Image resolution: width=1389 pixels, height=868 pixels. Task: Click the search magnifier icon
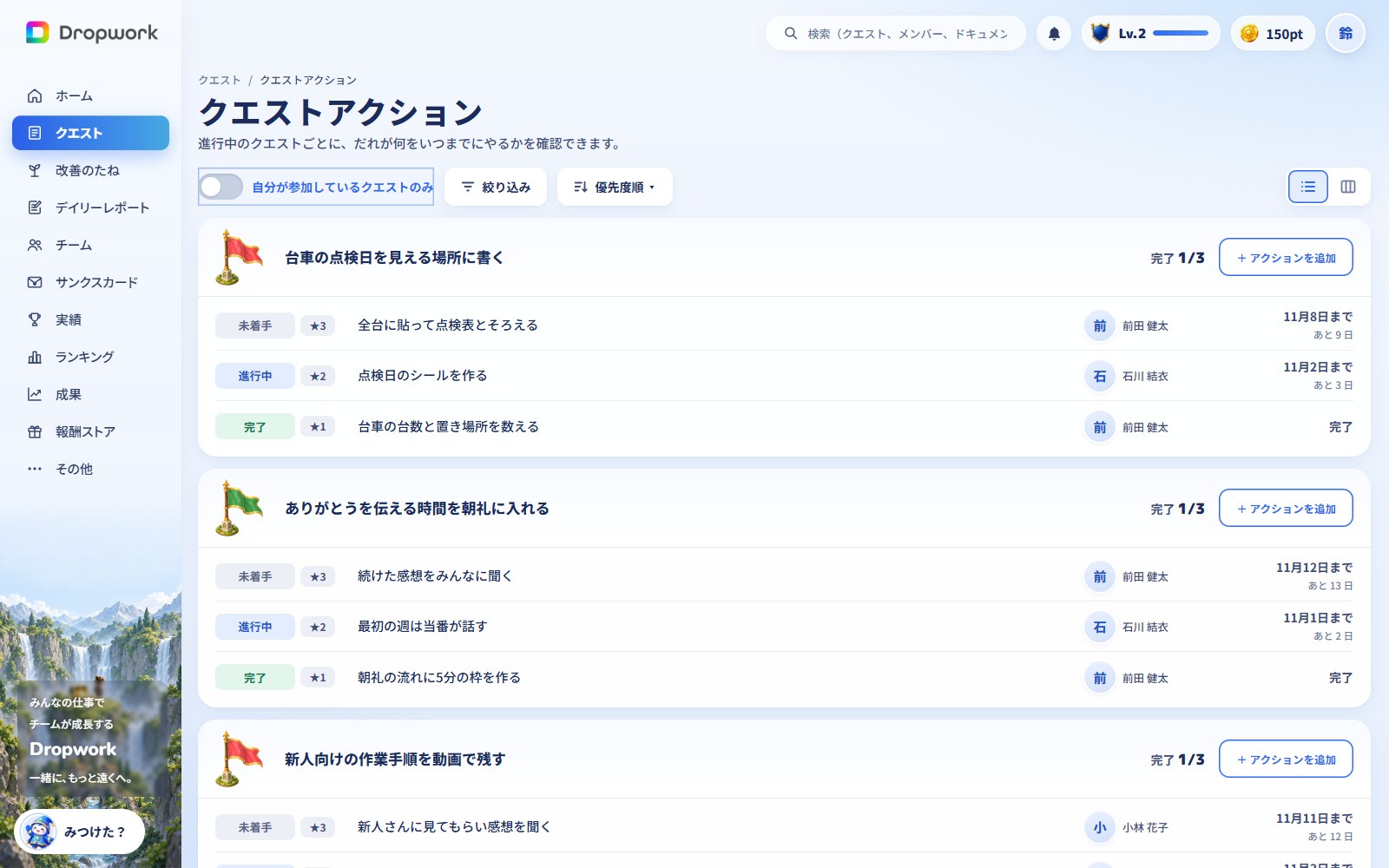coord(791,33)
